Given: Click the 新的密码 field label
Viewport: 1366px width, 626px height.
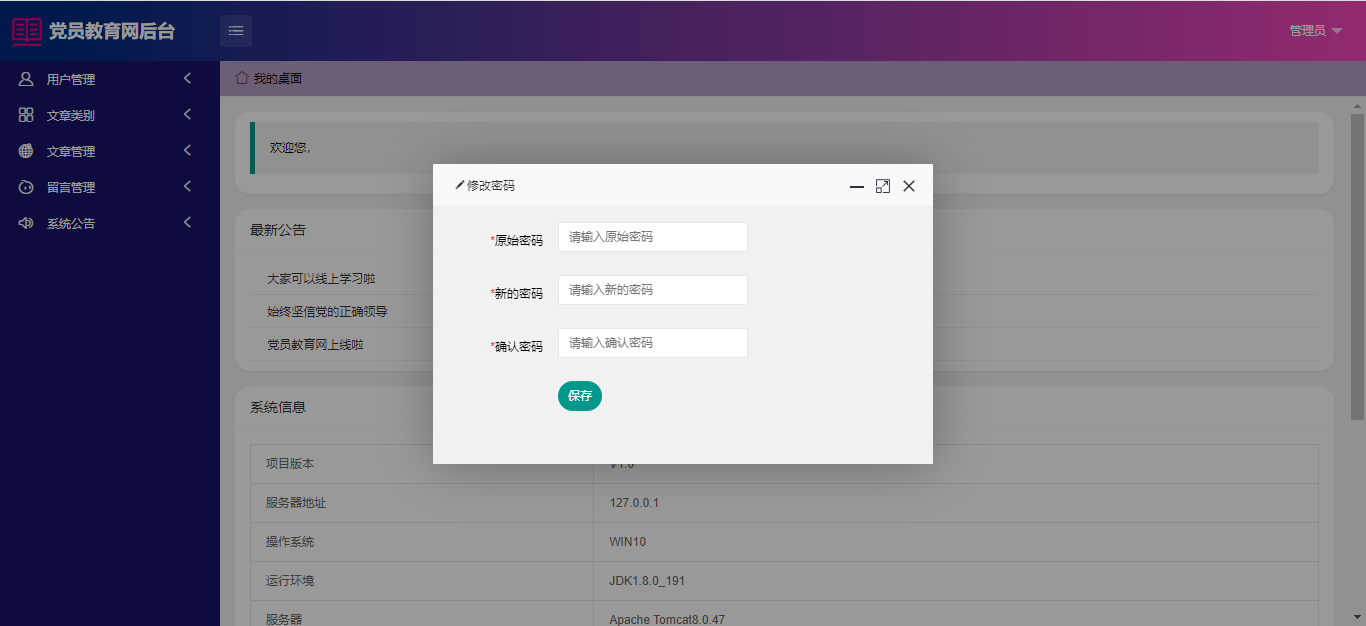Looking at the screenshot, I should (519, 293).
